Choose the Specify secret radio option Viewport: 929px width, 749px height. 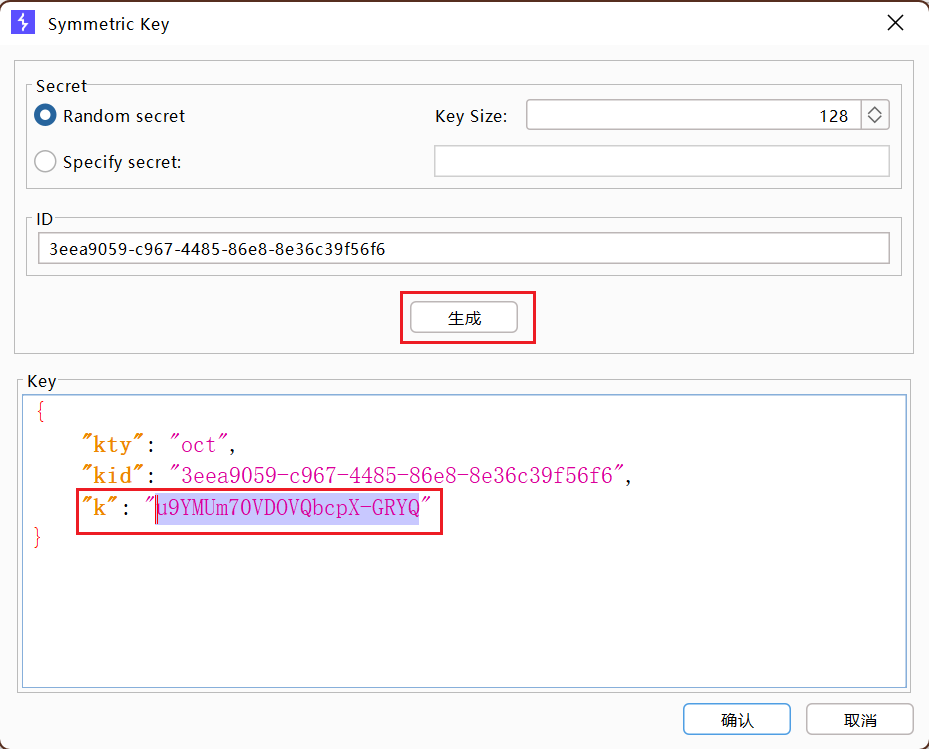(x=45, y=162)
